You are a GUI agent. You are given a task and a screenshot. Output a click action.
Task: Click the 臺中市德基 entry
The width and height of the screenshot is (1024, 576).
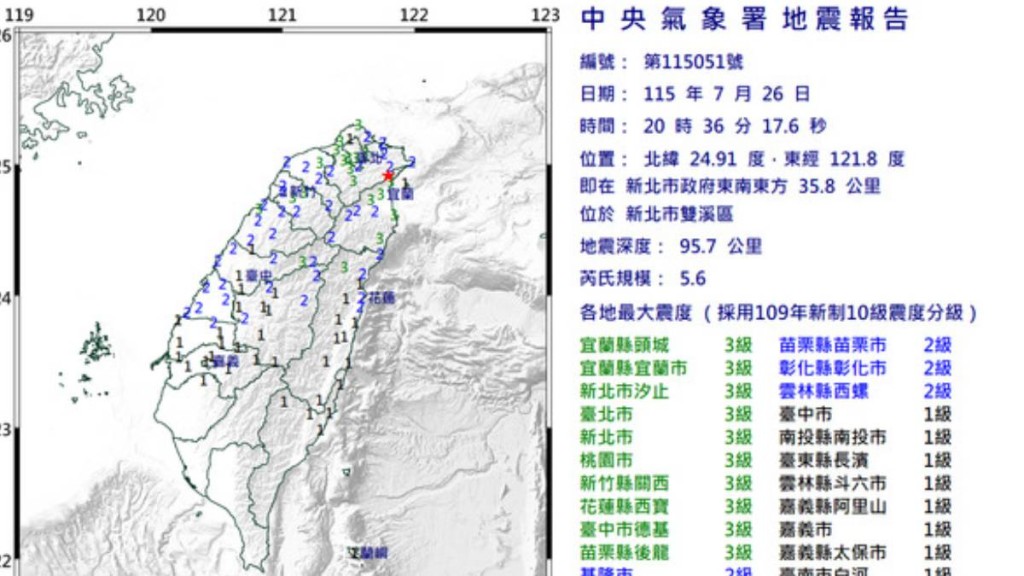666,530
